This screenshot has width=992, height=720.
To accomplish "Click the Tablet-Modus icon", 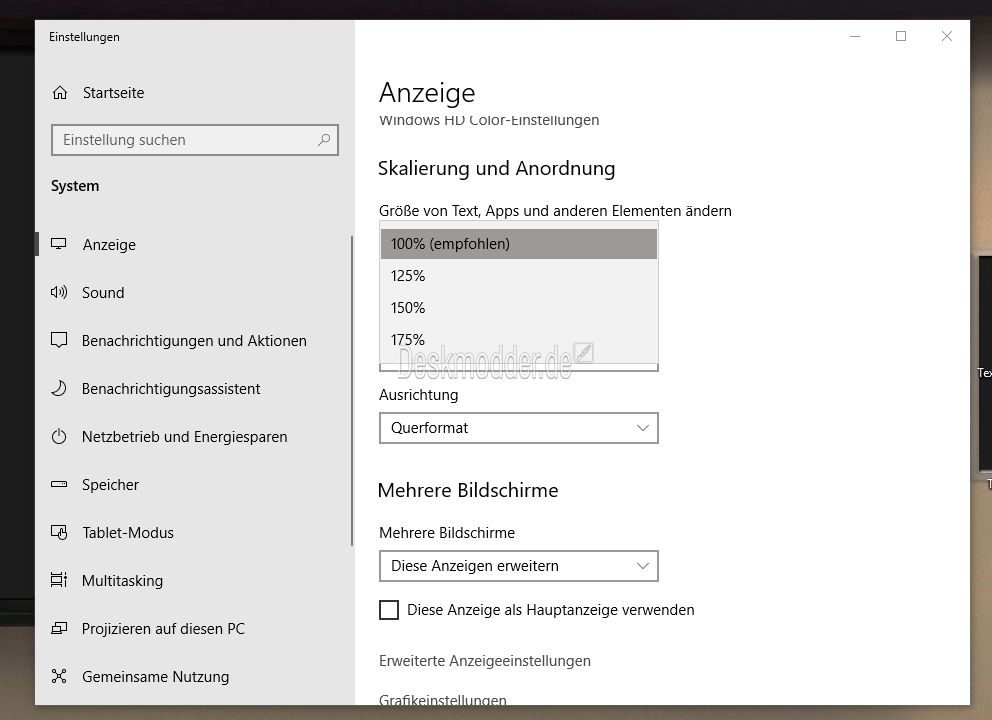I will coord(59,533).
